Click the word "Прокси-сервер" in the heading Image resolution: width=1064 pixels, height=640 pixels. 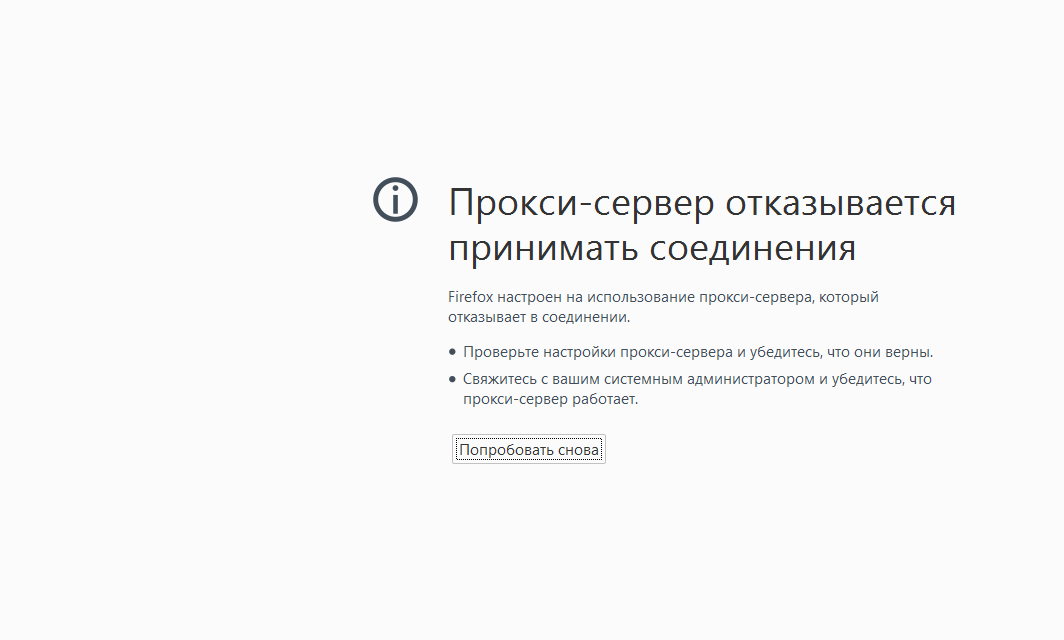(581, 203)
